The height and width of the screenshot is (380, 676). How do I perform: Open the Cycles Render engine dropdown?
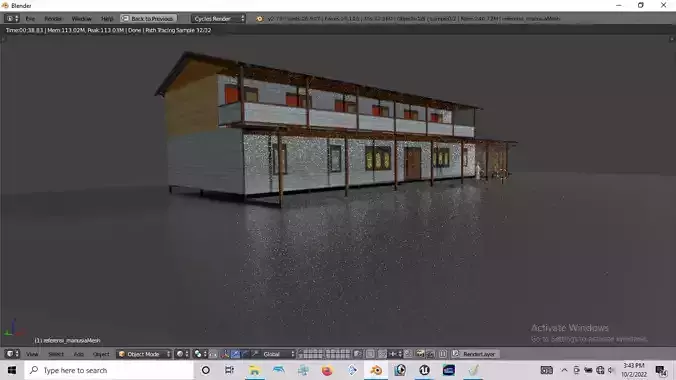[x=218, y=19]
